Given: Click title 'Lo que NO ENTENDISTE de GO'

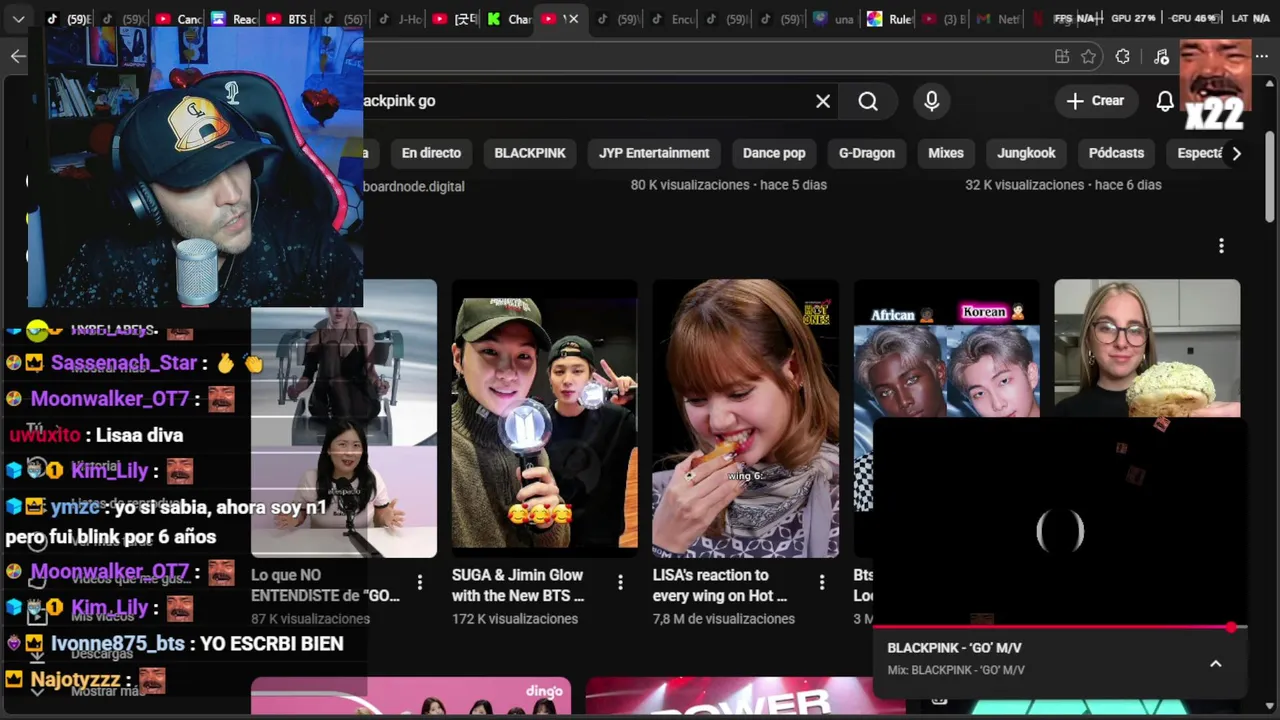Looking at the screenshot, I should [x=325, y=585].
